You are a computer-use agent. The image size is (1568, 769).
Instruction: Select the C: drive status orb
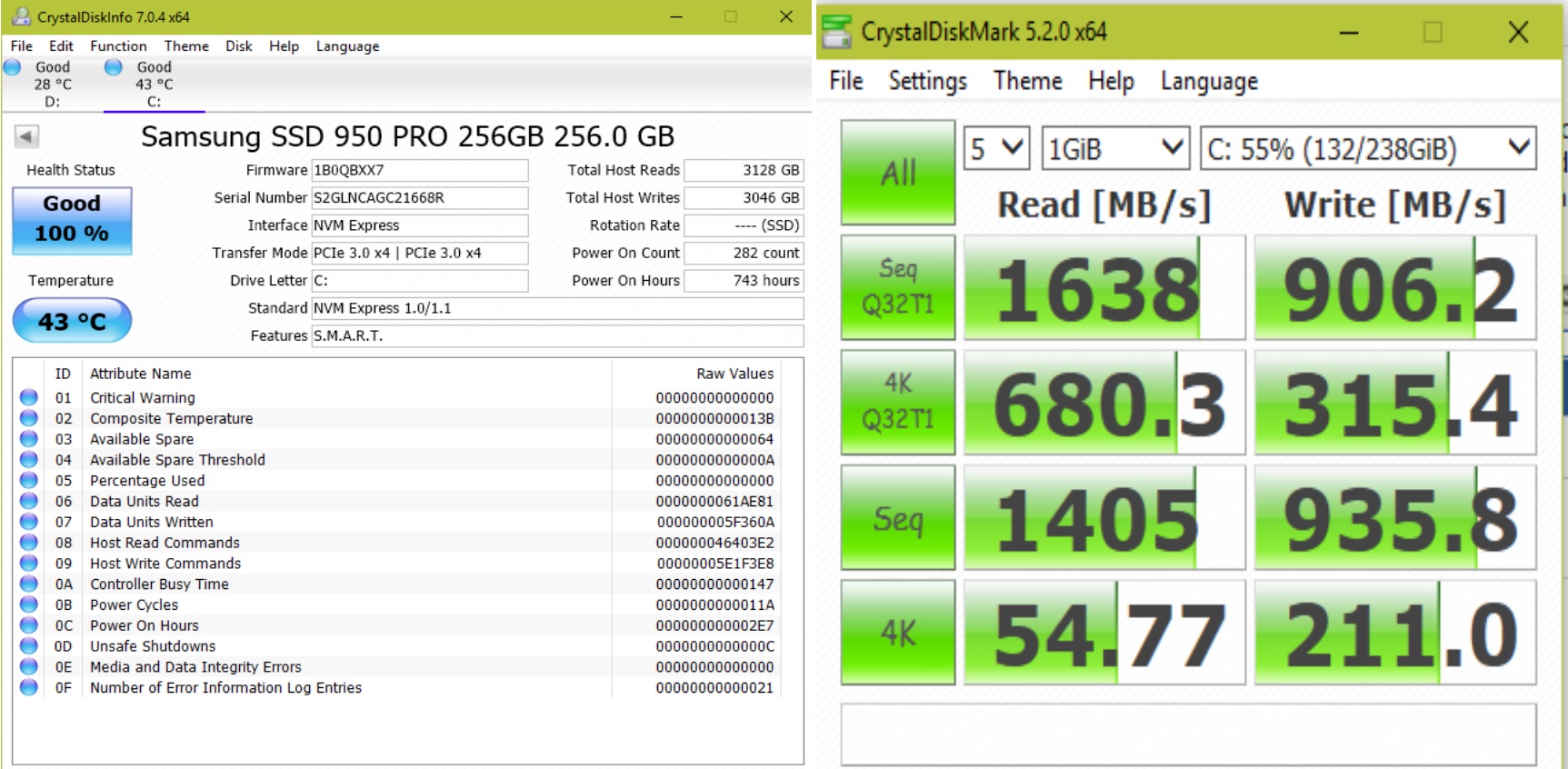click(x=114, y=66)
